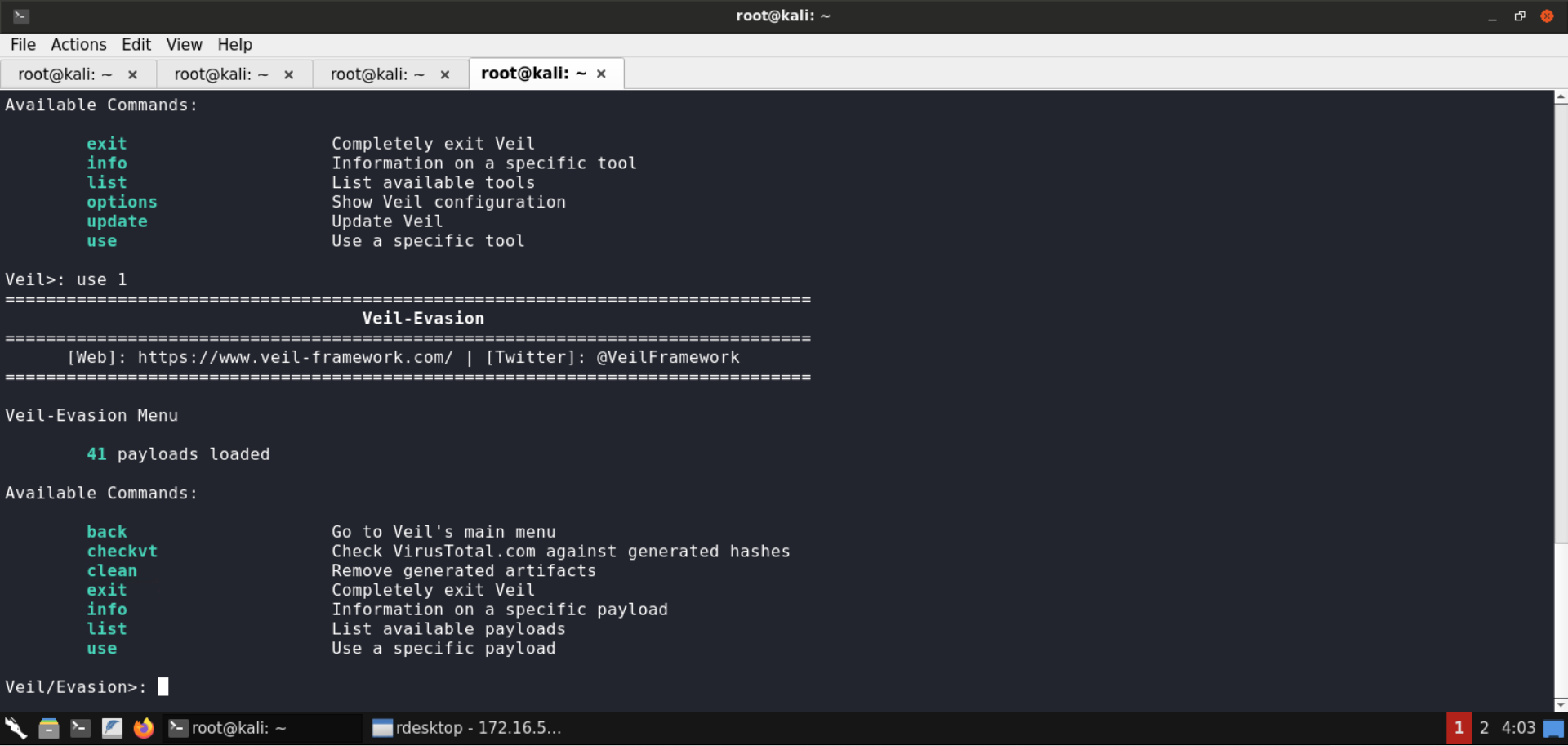Viewport: 1568px width, 746px height.
Task: Click 'List available payloads' text
Action: pos(448,629)
